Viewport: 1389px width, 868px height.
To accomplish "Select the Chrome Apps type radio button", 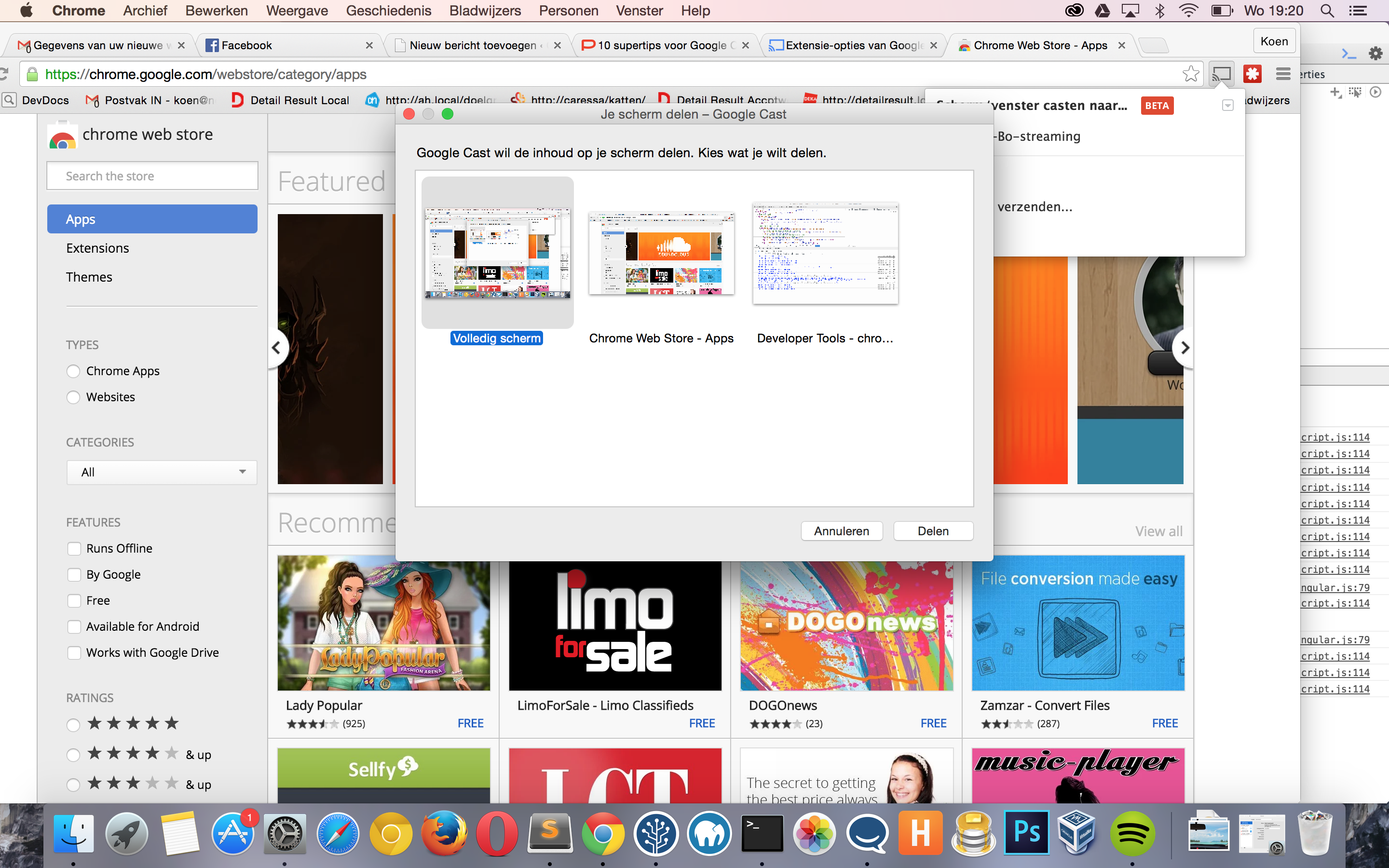I will [x=73, y=371].
